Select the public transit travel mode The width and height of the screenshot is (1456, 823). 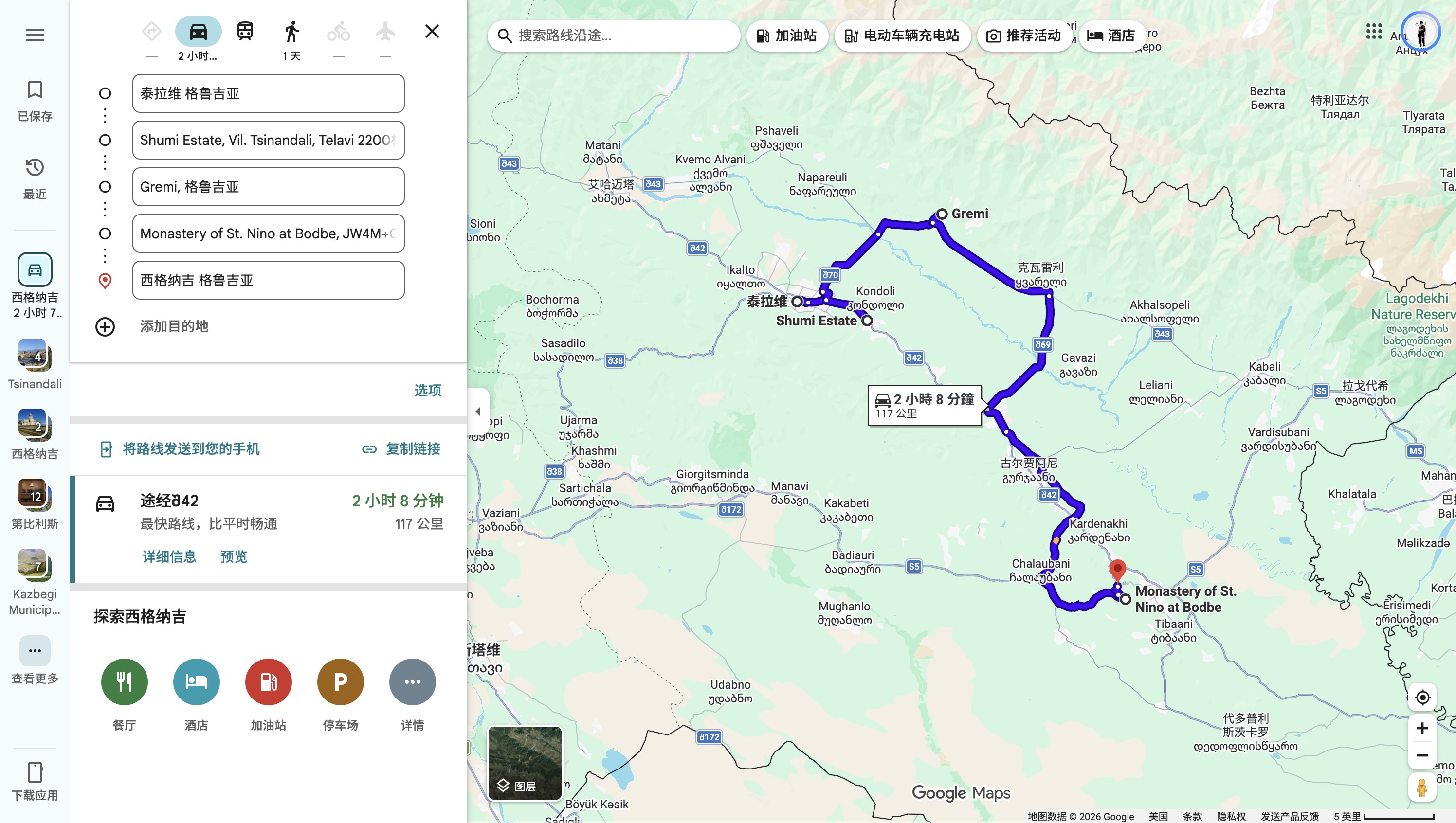click(x=245, y=32)
